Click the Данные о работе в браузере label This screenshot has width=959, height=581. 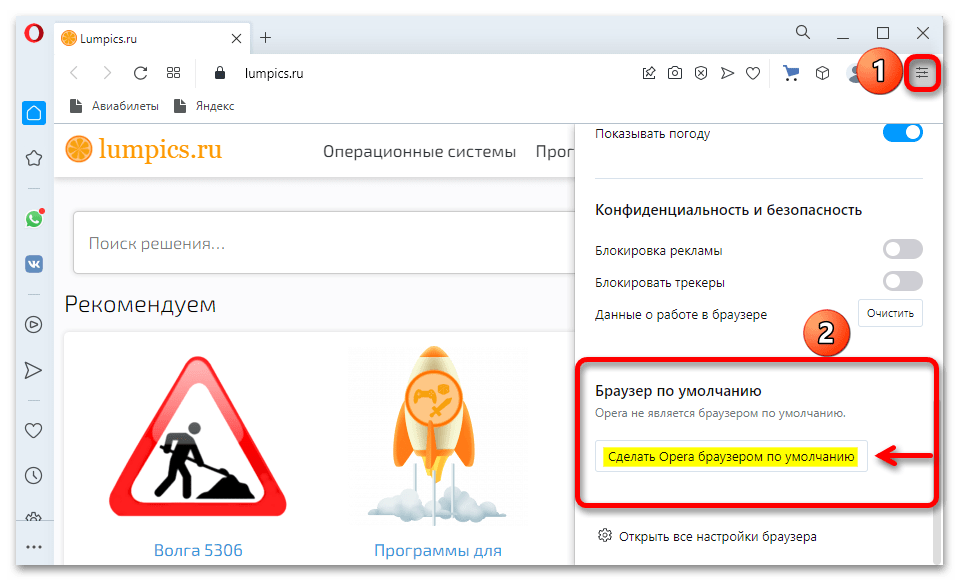(x=681, y=314)
